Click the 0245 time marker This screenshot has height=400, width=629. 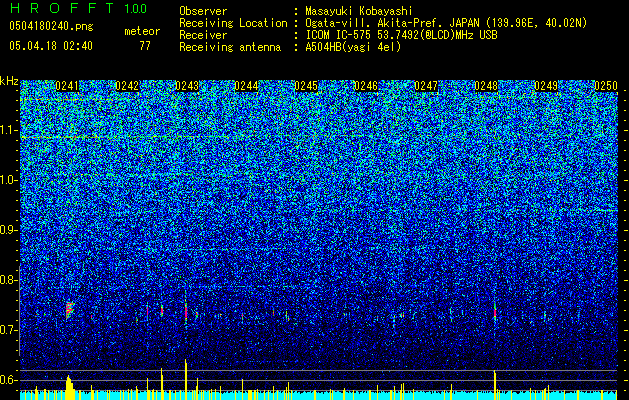306,86
